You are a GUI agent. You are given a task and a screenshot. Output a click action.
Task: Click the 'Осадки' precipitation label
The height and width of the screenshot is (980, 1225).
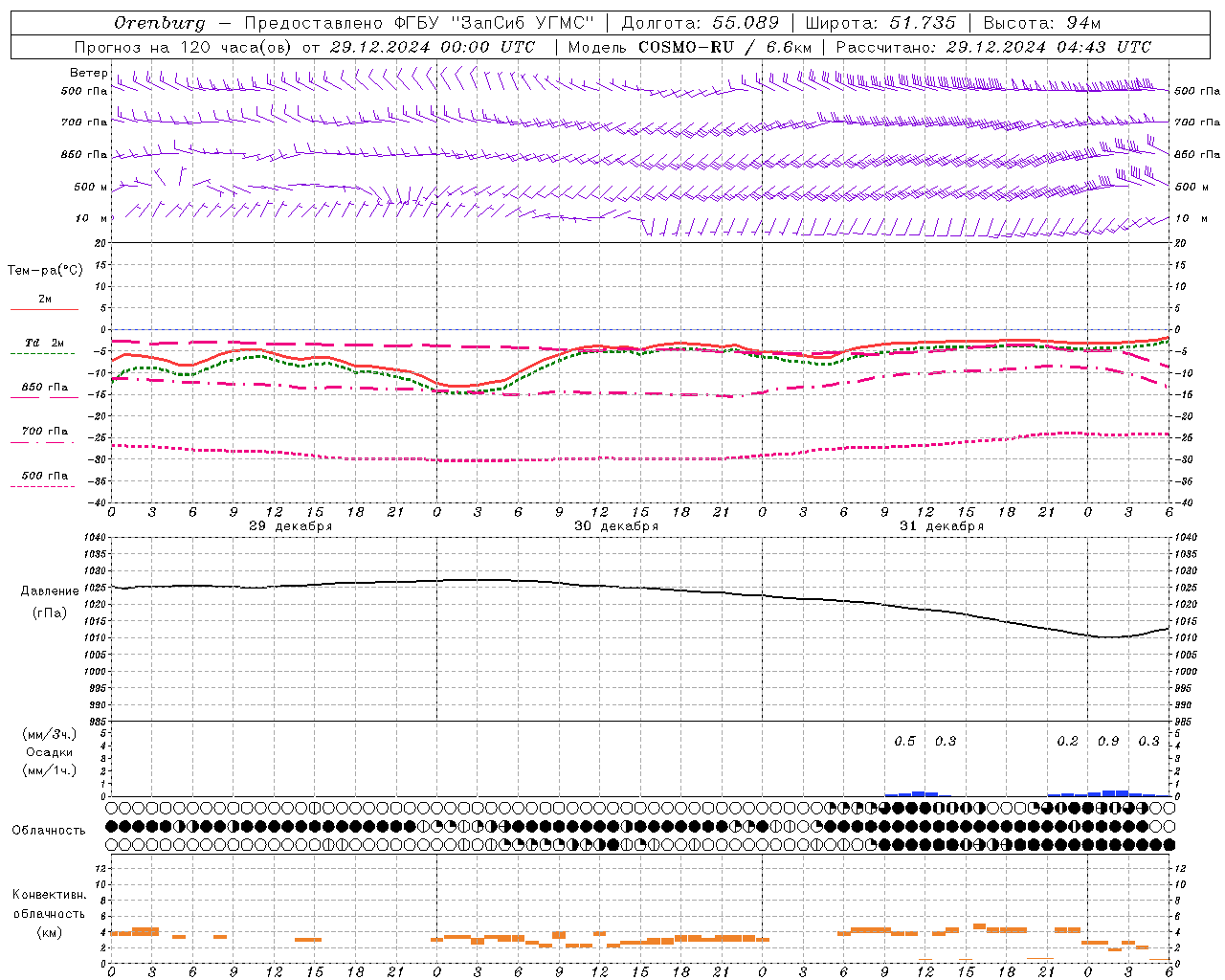(50, 752)
